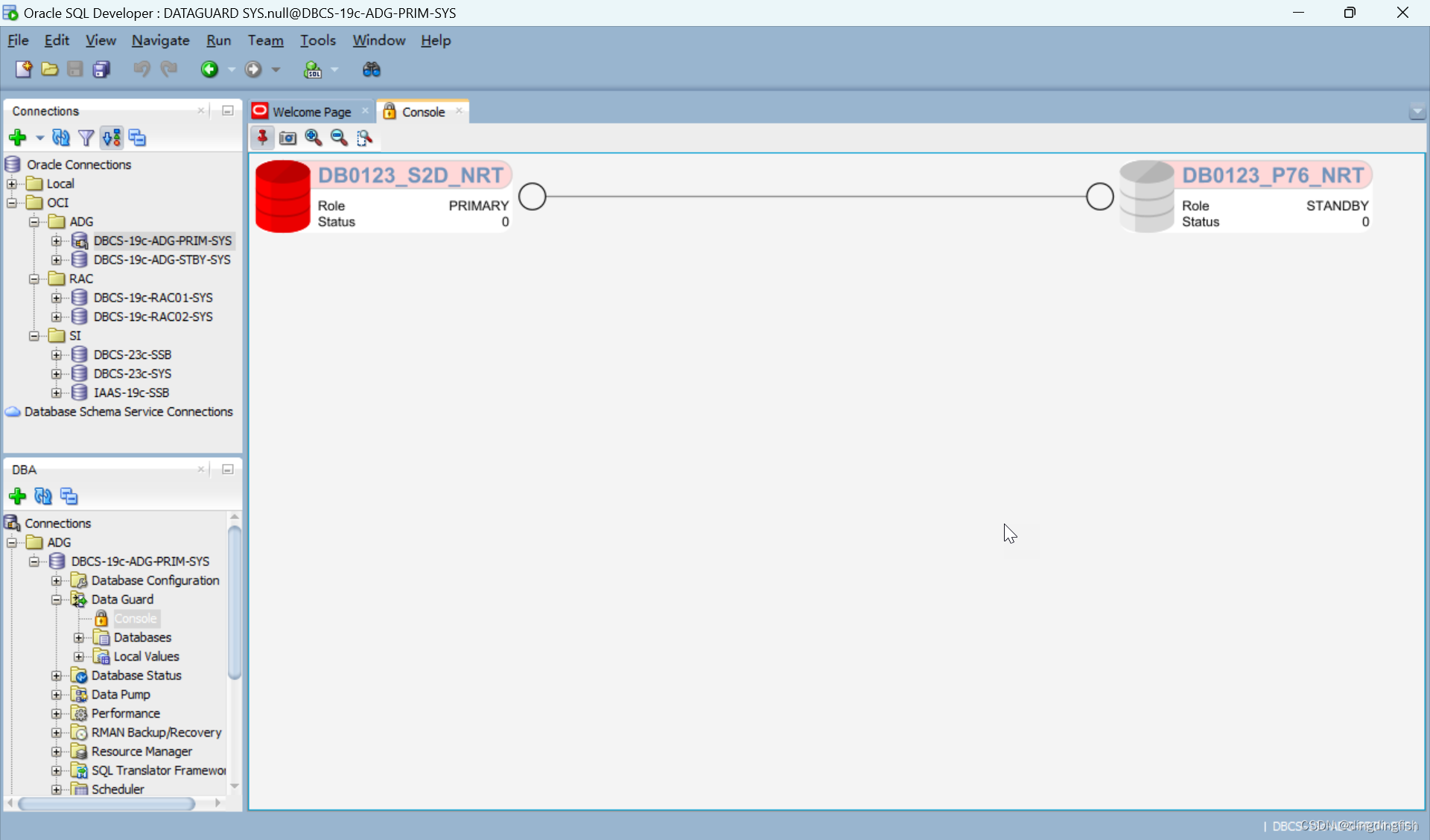Click the DBA panel vertical scrollbar
Screen dimensions: 1430x840
tap(235, 603)
